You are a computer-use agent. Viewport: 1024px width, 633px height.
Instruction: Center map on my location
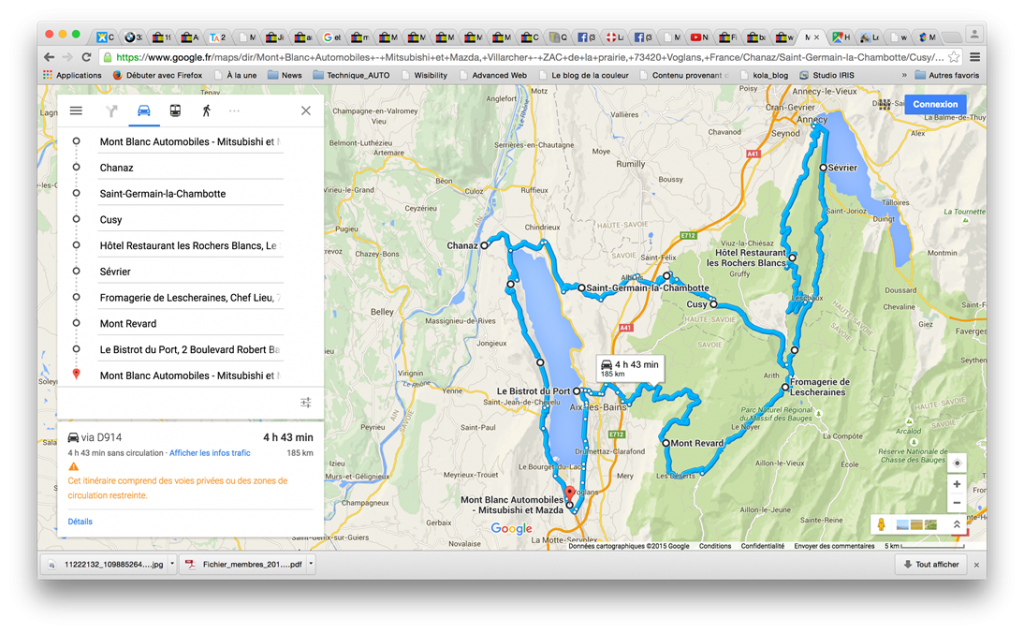click(x=957, y=463)
